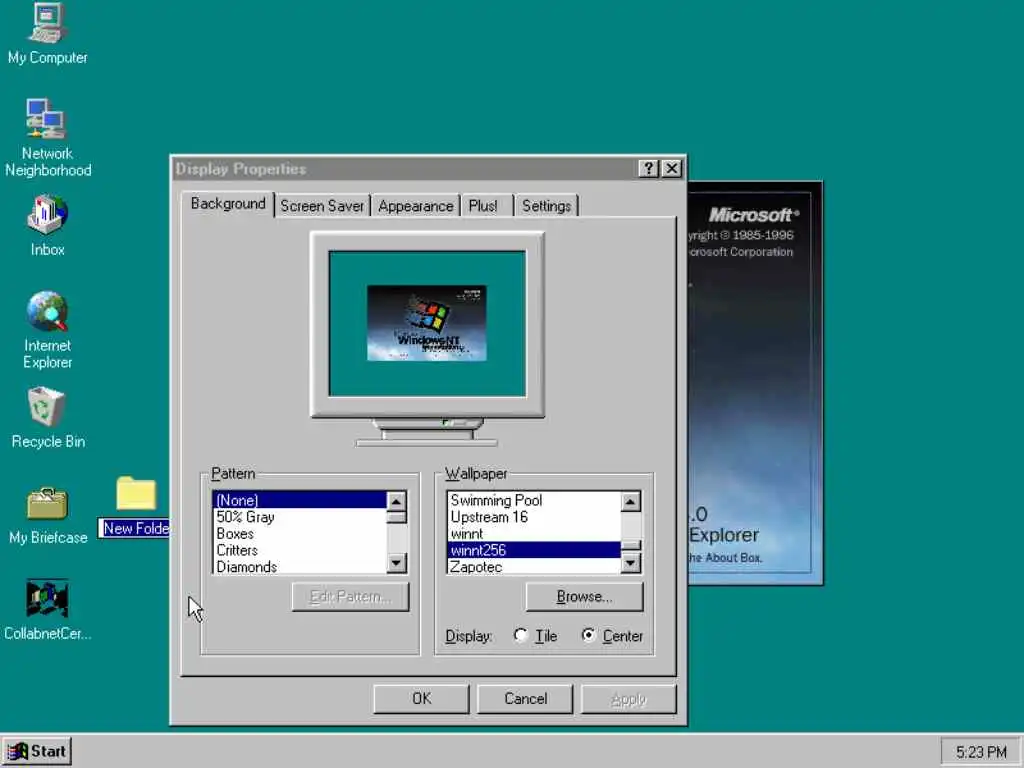Select the Swimming Pool wallpaper
The height and width of the screenshot is (768, 1024).
coord(534,500)
